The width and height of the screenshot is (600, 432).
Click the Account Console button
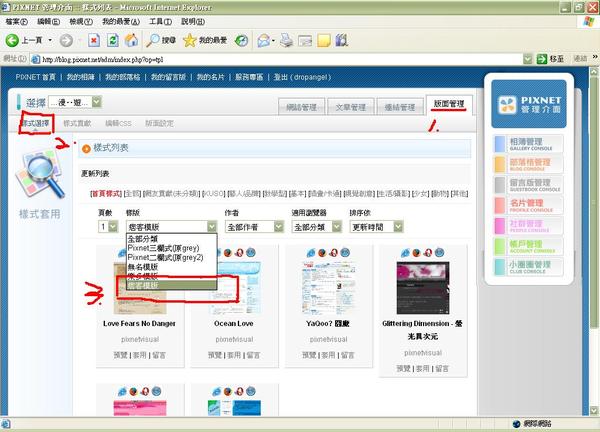(528, 246)
